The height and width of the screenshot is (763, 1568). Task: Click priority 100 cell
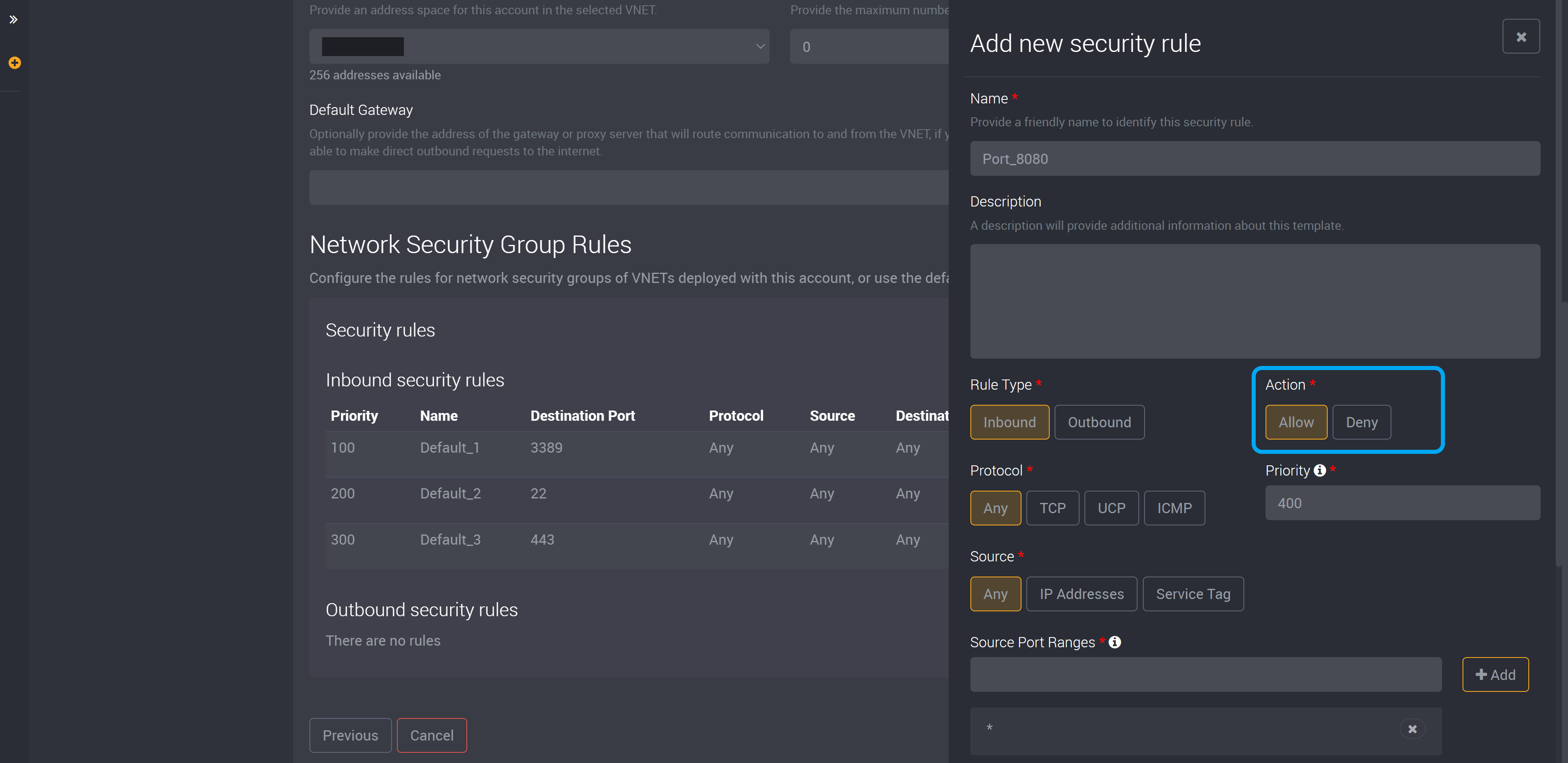pyautogui.click(x=343, y=448)
